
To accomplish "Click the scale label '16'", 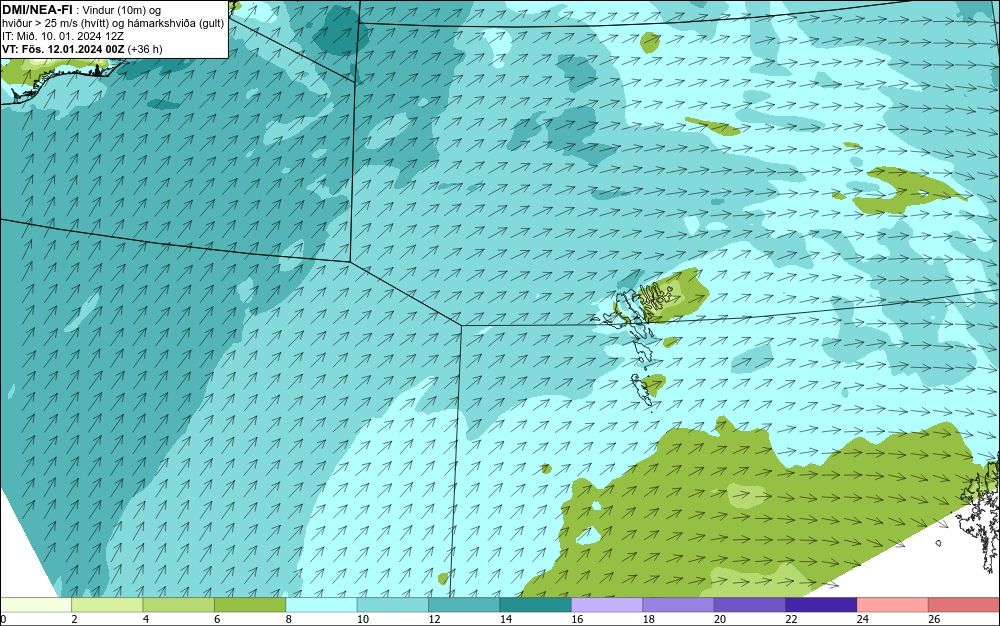I will [x=577, y=619].
